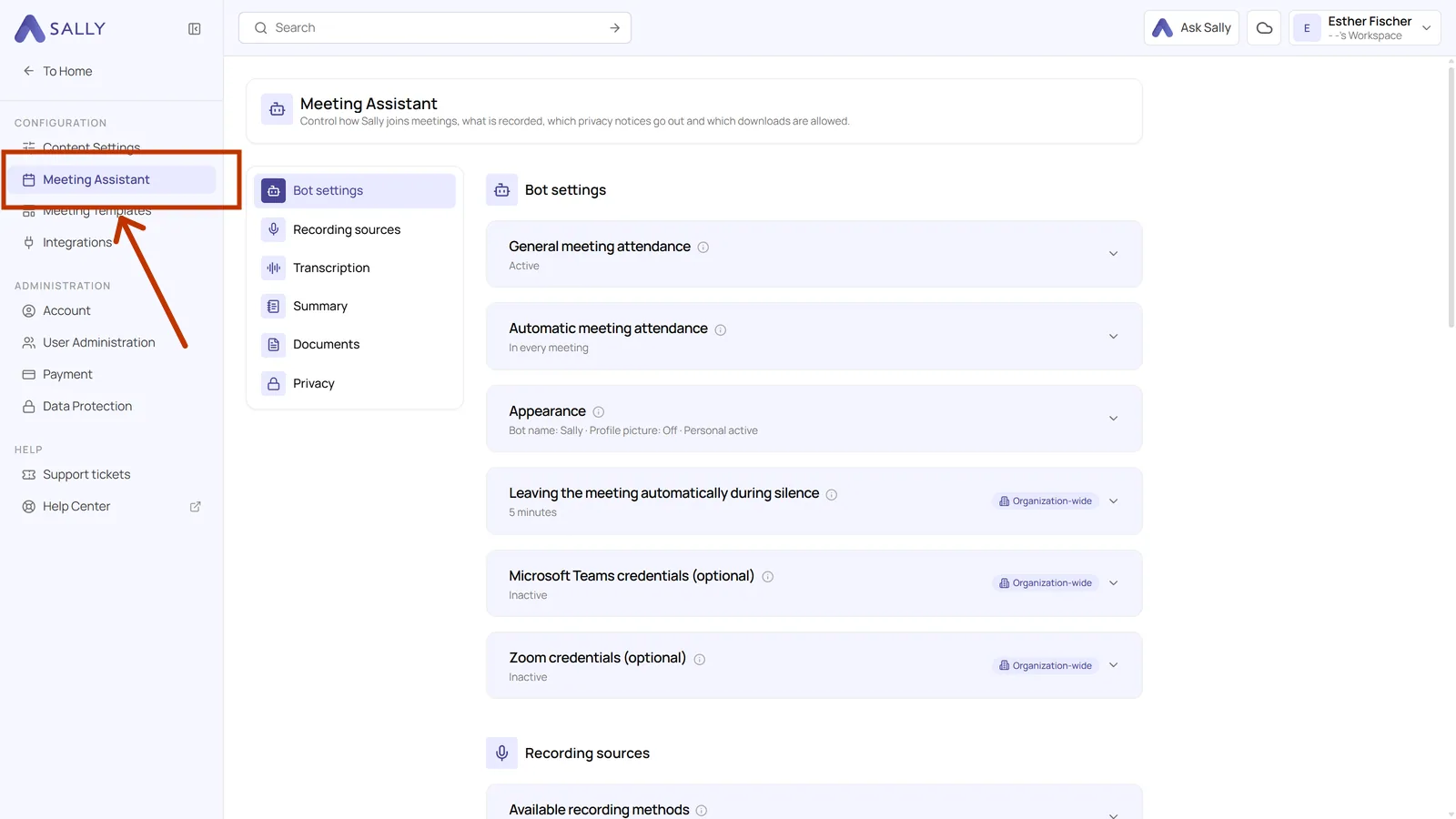The height and width of the screenshot is (819, 1456).
Task: Click the Transcription waveform icon
Action: pyautogui.click(x=273, y=268)
